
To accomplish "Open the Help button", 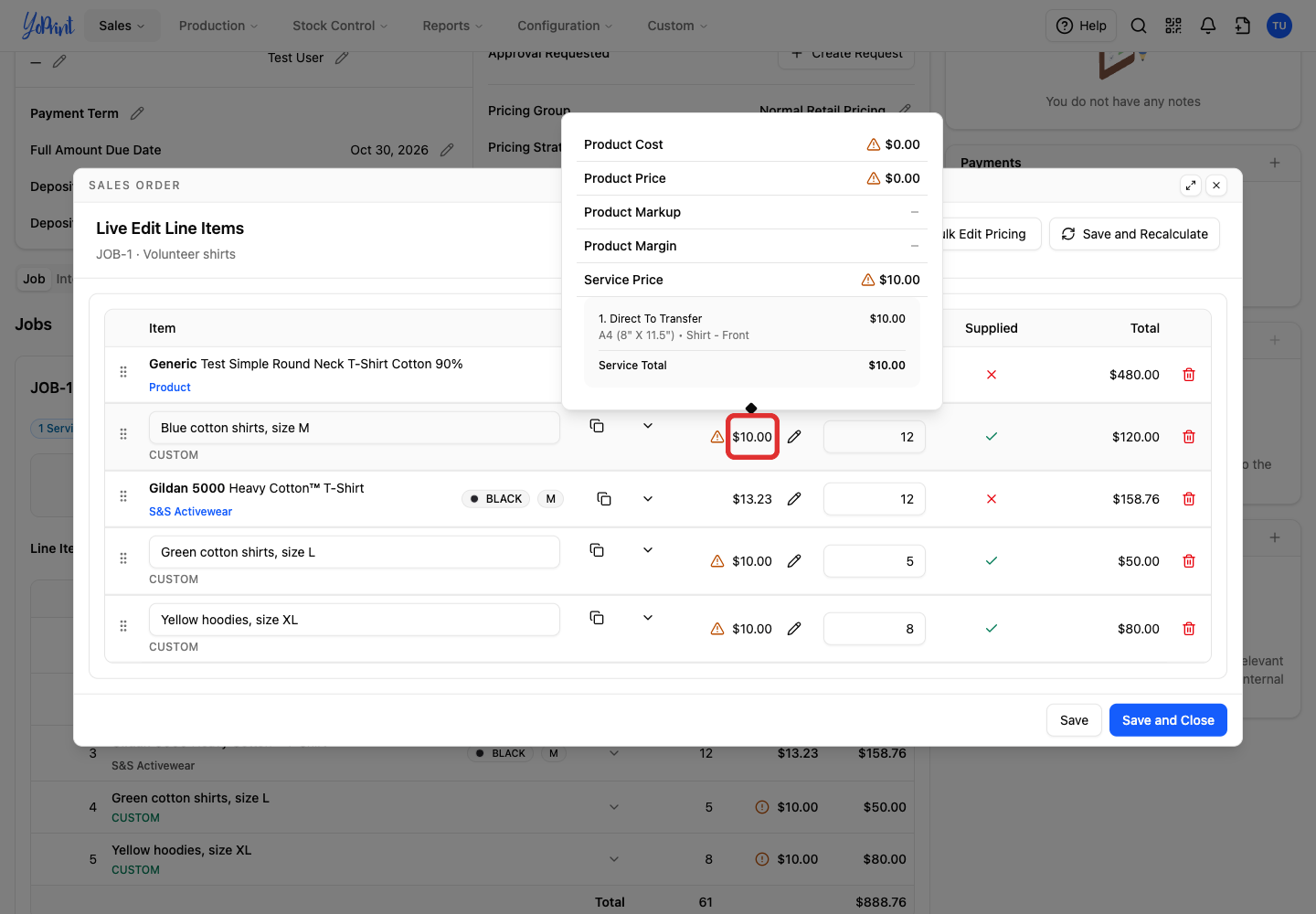I will [x=1081, y=26].
